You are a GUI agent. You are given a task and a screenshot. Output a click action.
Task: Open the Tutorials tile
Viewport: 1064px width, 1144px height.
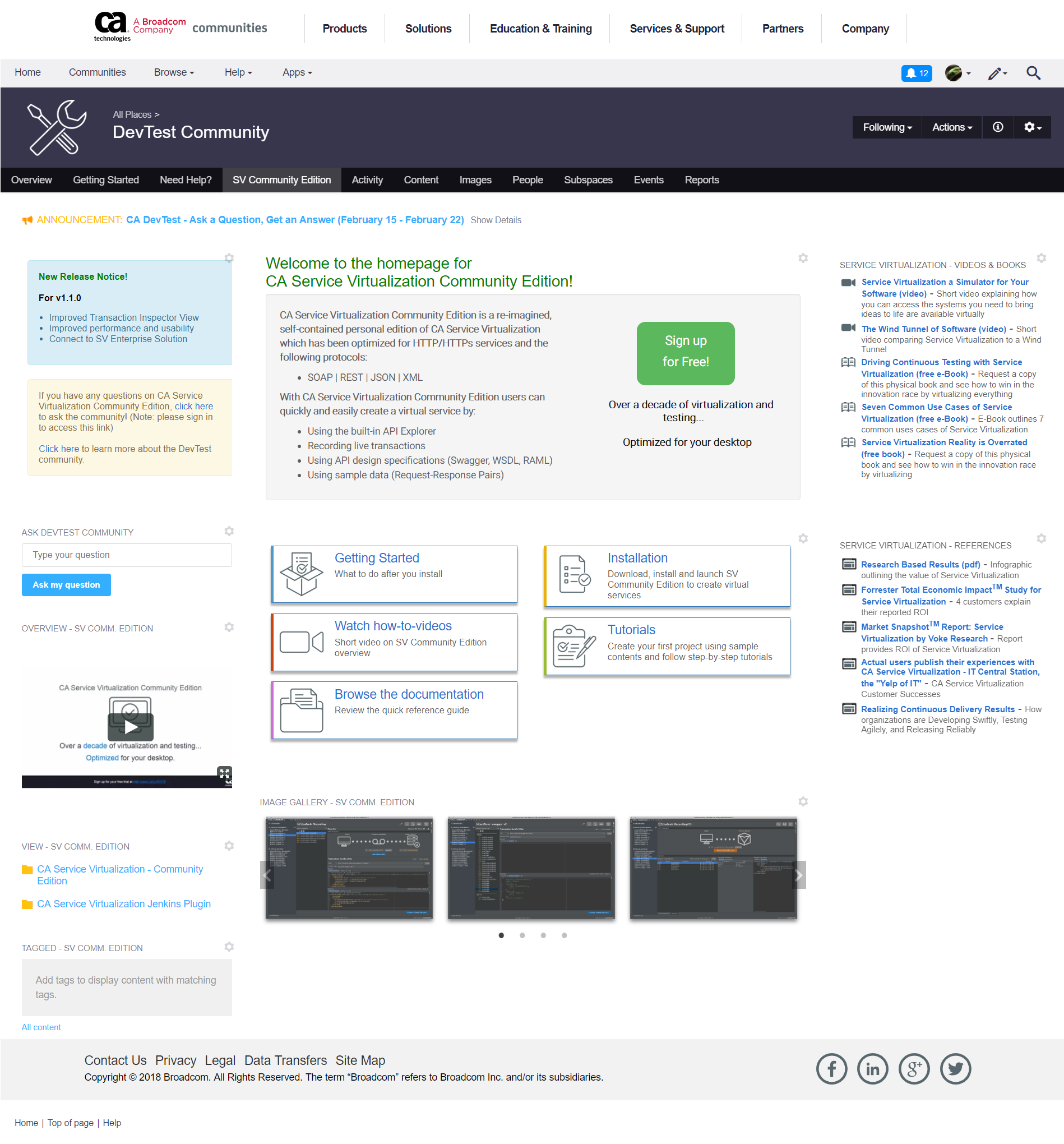click(667, 645)
